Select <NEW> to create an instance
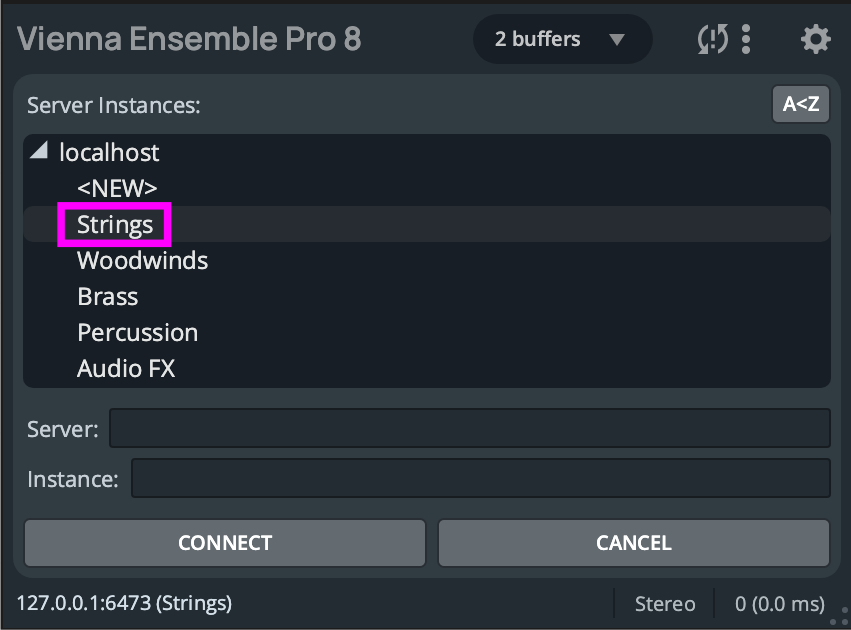This screenshot has height=630, width=851. pyautogui.click(x=117, y=188)
